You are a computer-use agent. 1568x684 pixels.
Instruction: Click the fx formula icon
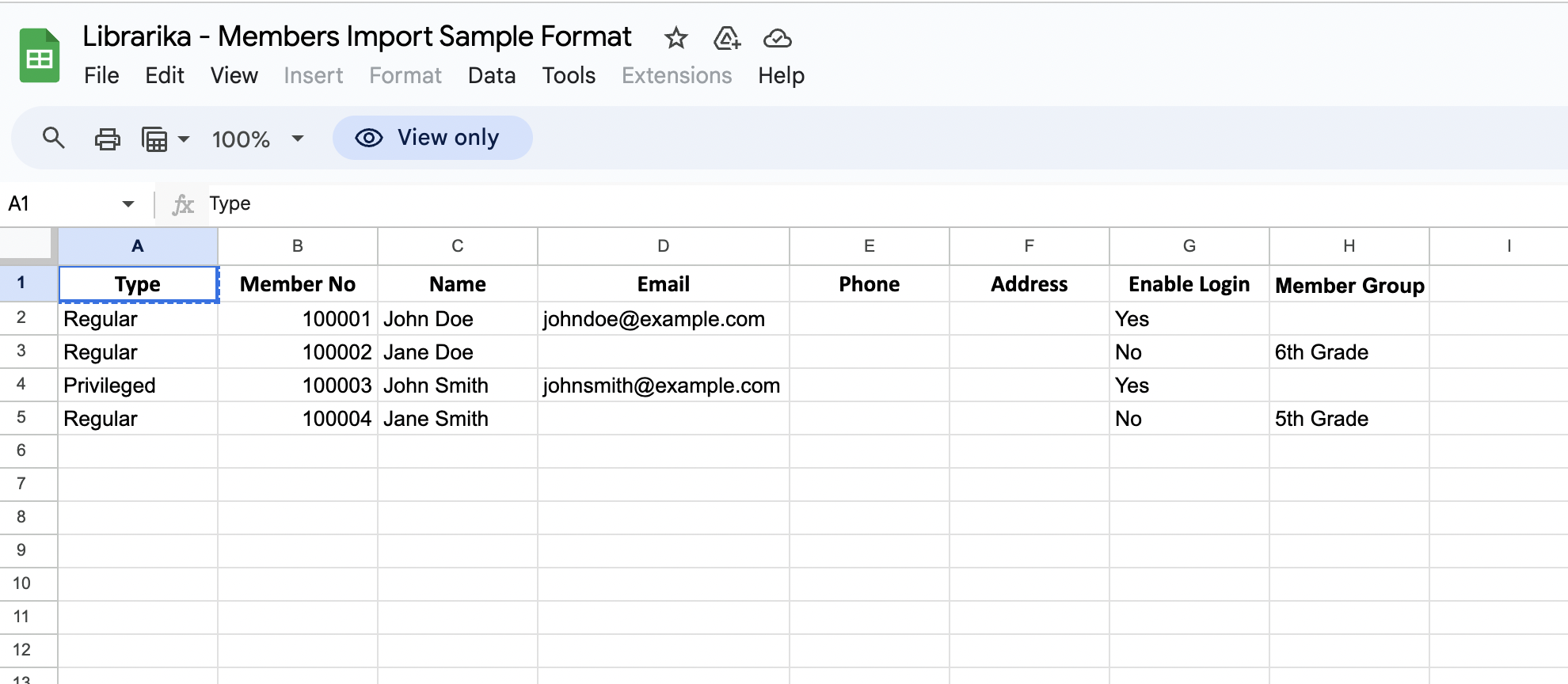click(183, 204)
